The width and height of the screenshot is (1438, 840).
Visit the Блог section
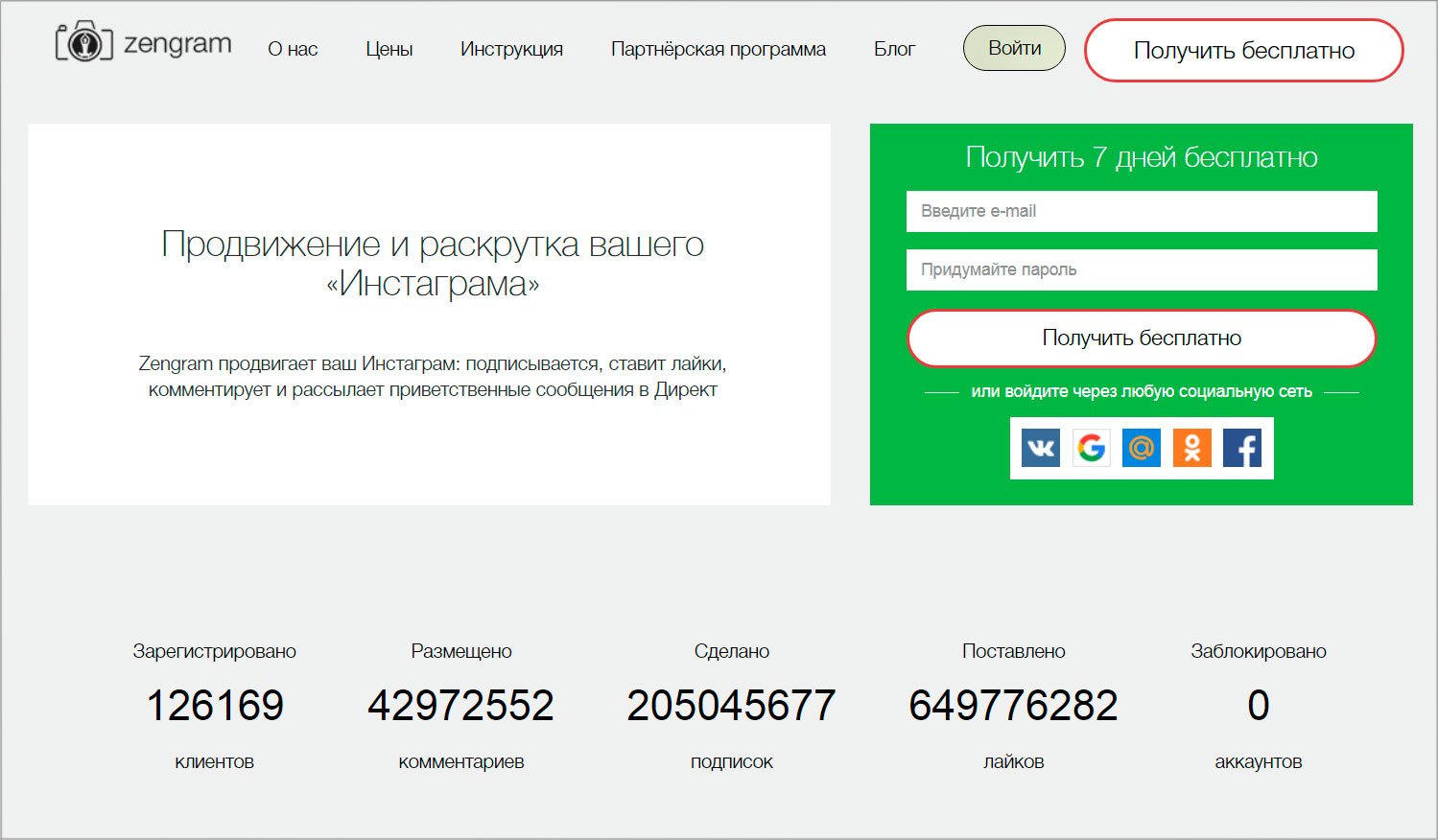[x=894, y=49]
